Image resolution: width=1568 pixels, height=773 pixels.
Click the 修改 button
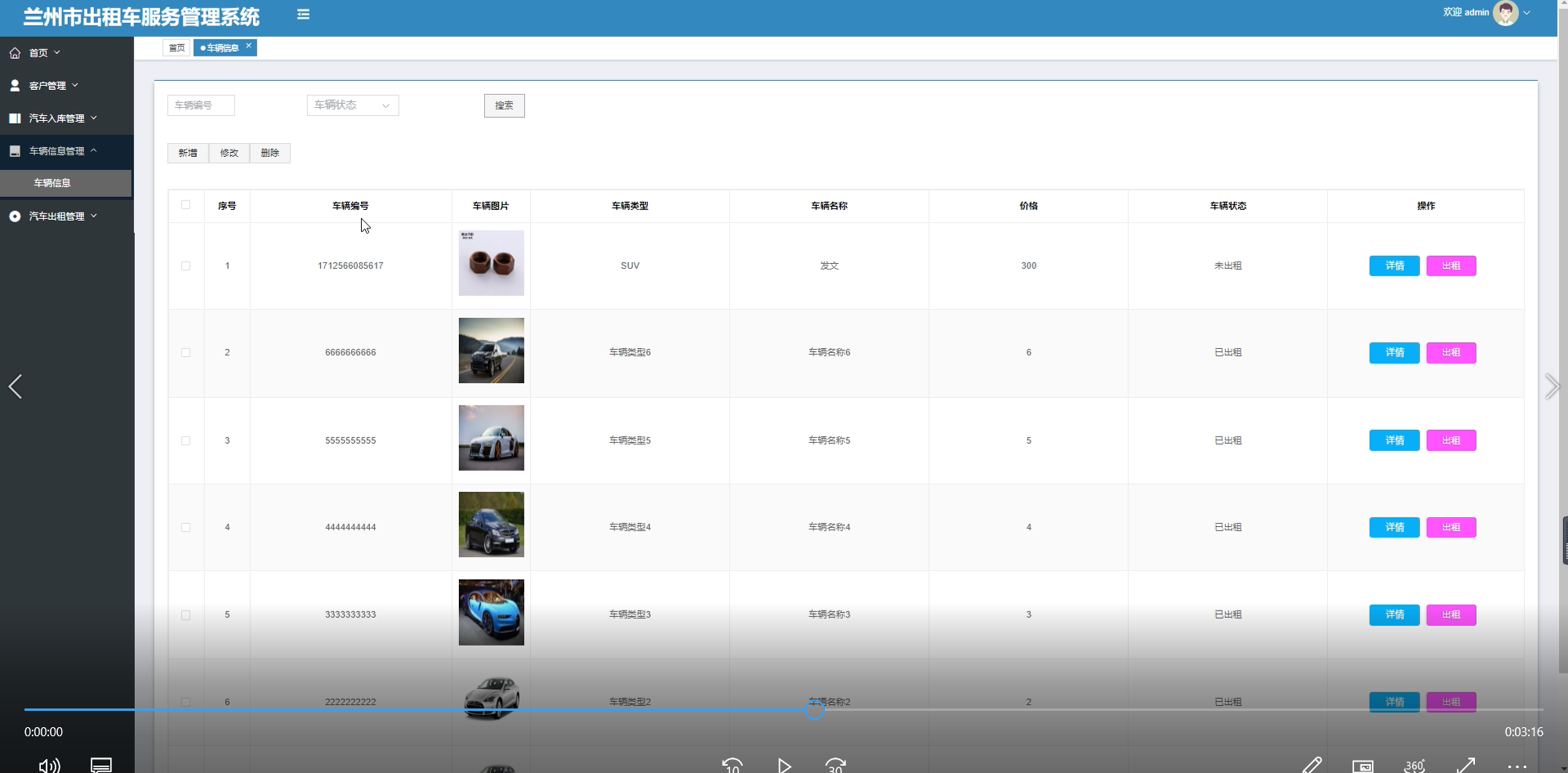pyautogui.click(x=229, y=153)
